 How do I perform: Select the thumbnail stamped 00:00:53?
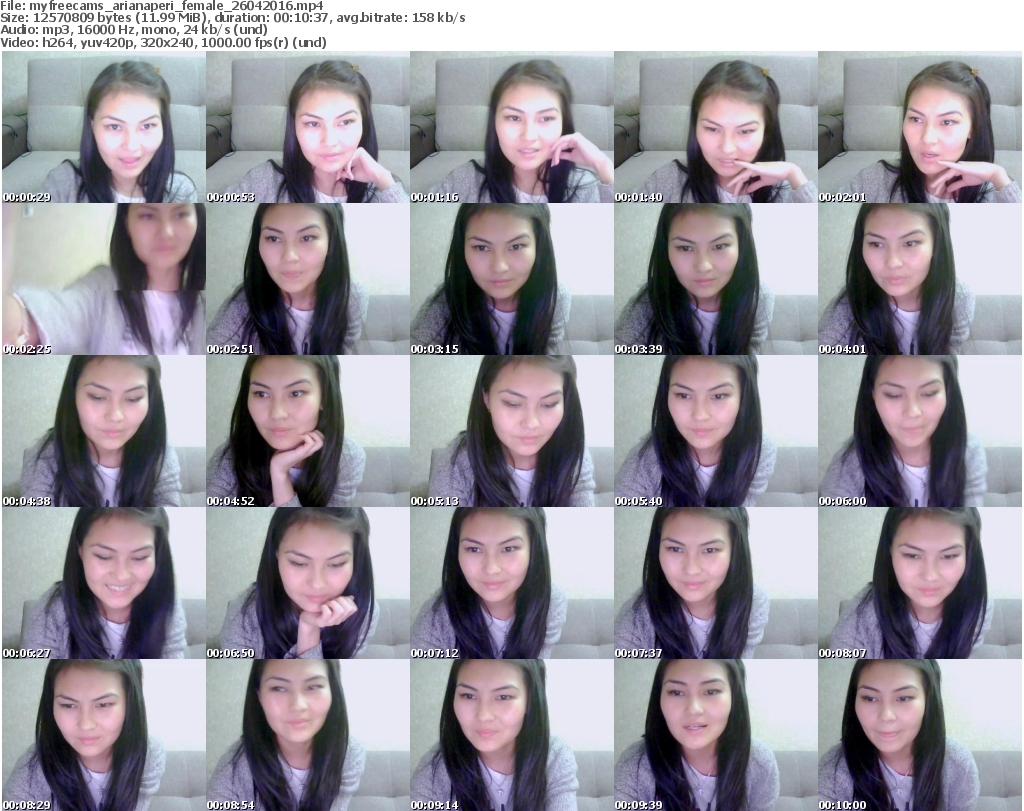click(x=308, y=127)
